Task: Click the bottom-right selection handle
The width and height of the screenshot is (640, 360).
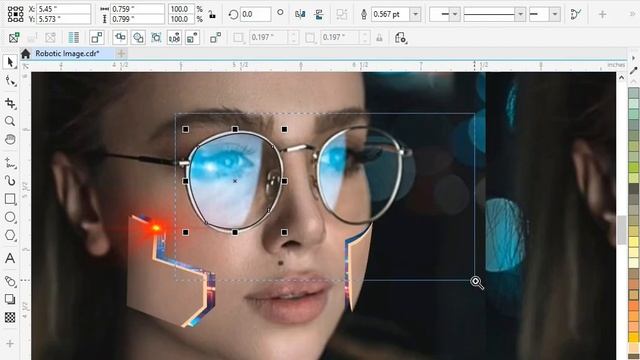Action: pyautogui.click(x=284, y=232)
